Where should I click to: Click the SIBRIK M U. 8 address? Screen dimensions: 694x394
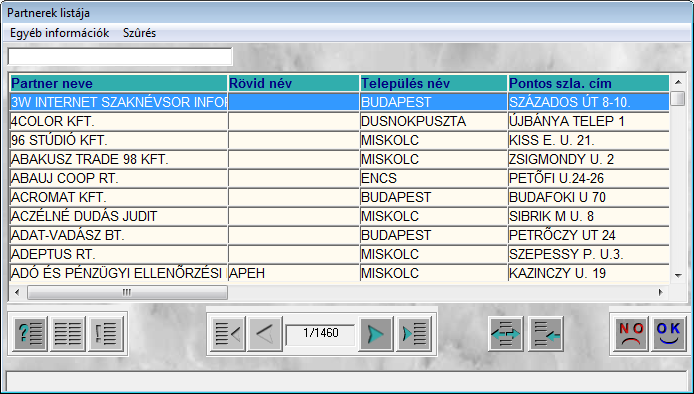point(589,216)
